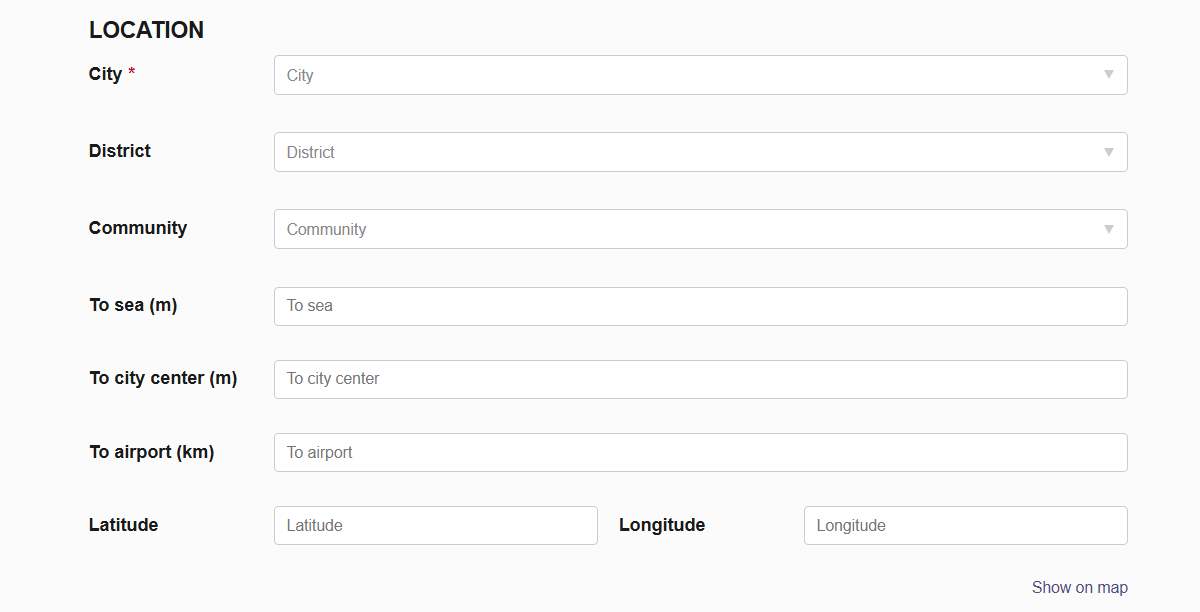This screenshot has width=1200, height=612.
Task: Open the Show on map link
Action: pyautogui.click(x=1079, y=587)
